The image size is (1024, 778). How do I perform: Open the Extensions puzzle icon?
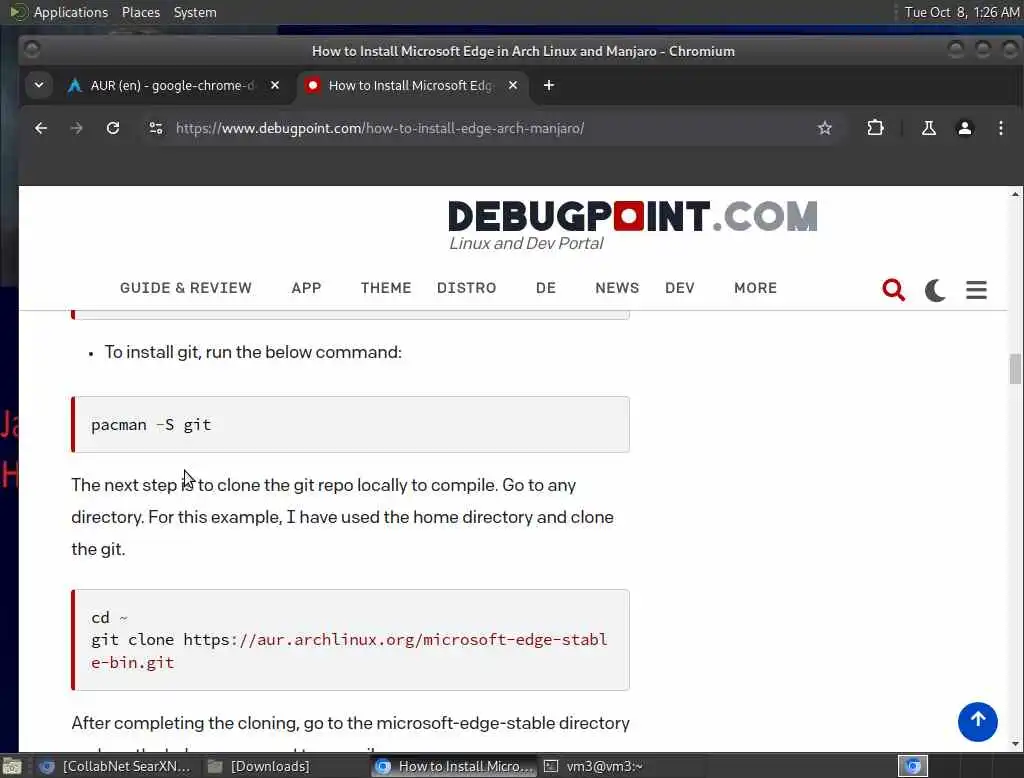[875, 128]
